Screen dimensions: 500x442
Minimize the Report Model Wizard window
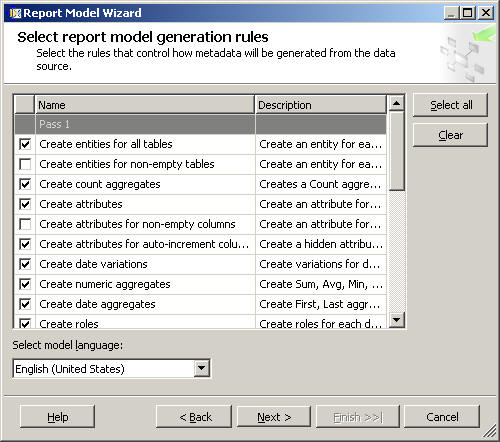[451, 13]
